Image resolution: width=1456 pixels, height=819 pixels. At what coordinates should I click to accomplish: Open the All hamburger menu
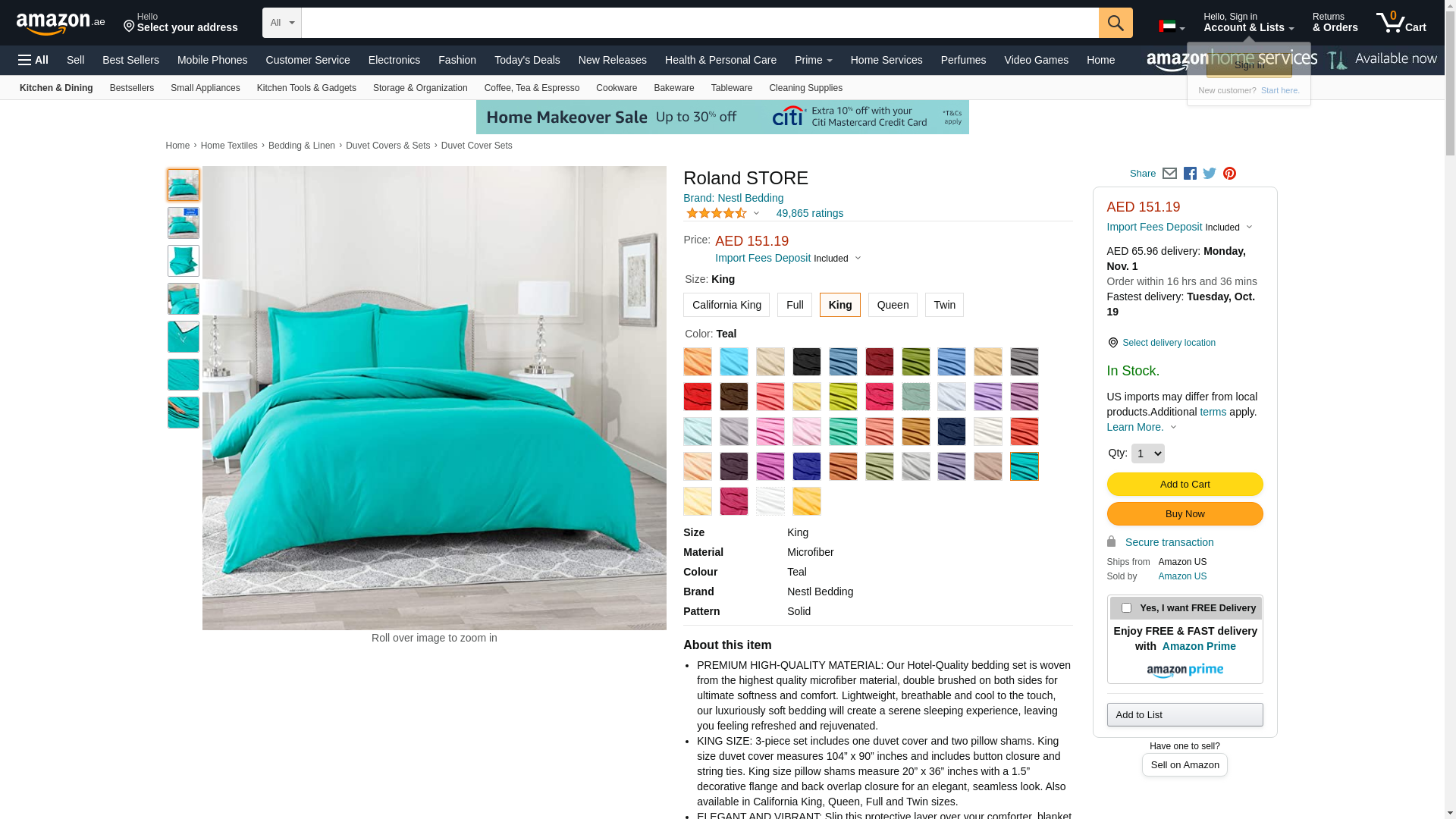point(33,60)
